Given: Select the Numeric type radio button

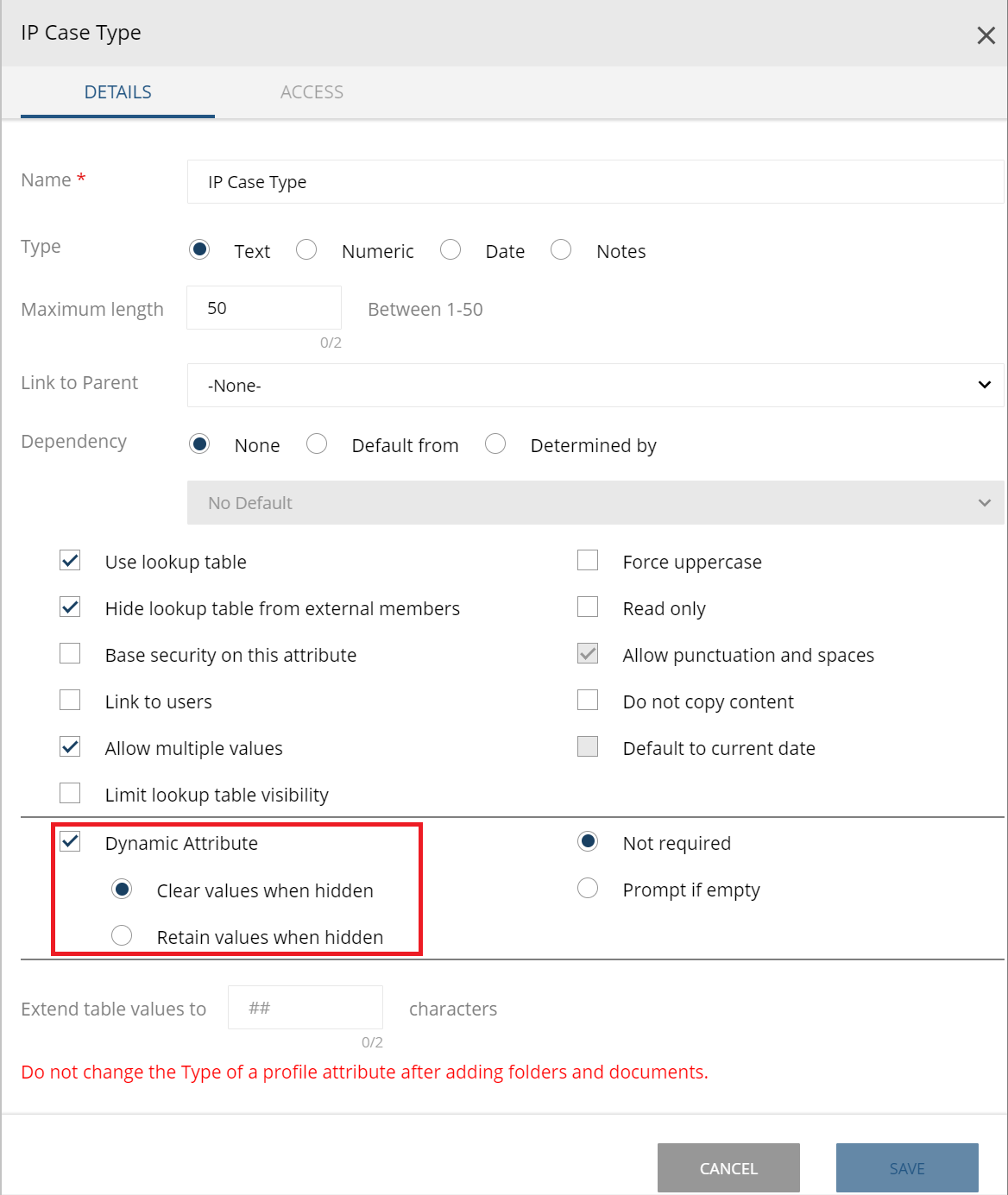Looking at the screenshot, I should 306,249.
